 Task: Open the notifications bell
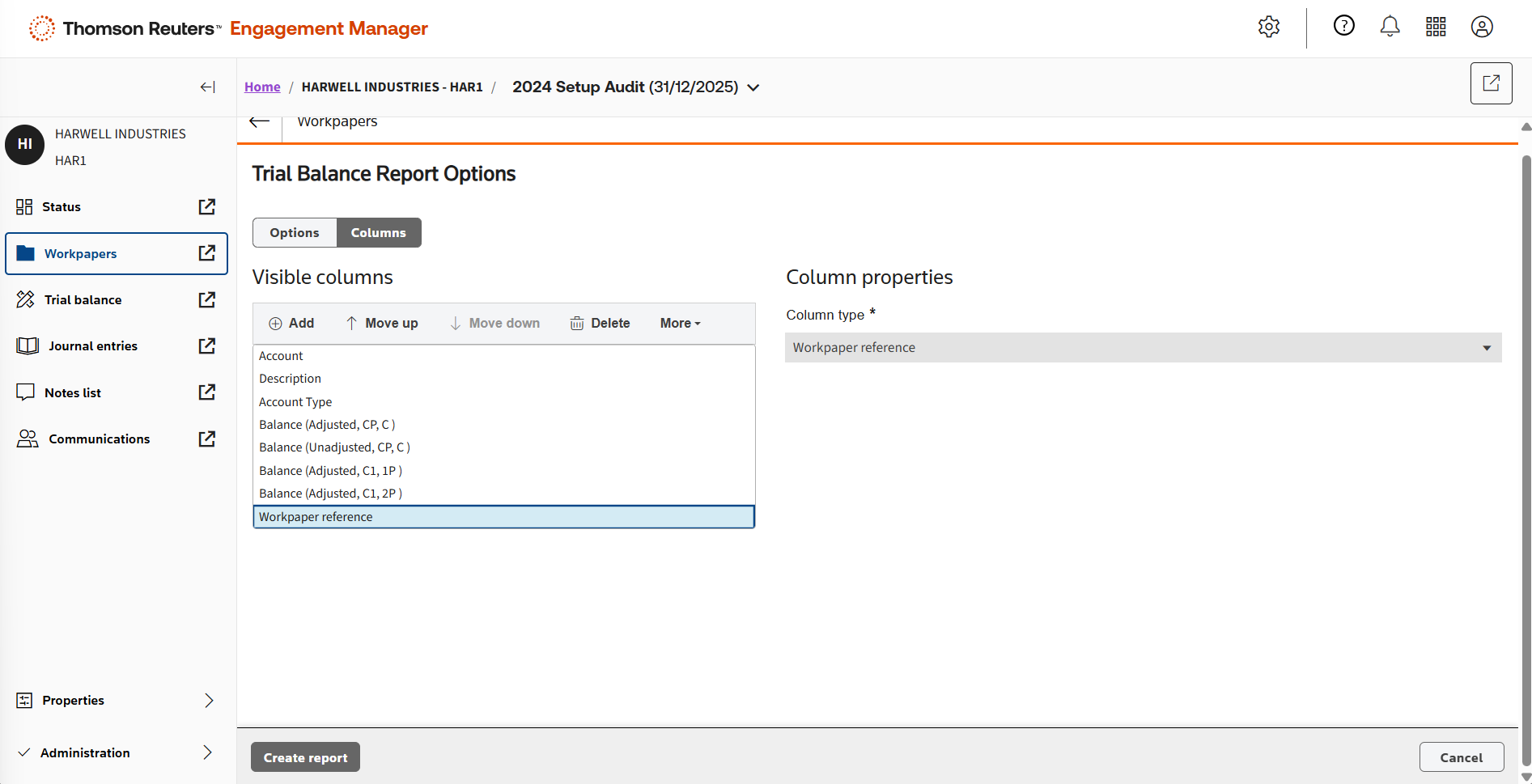coord(1390,27)
